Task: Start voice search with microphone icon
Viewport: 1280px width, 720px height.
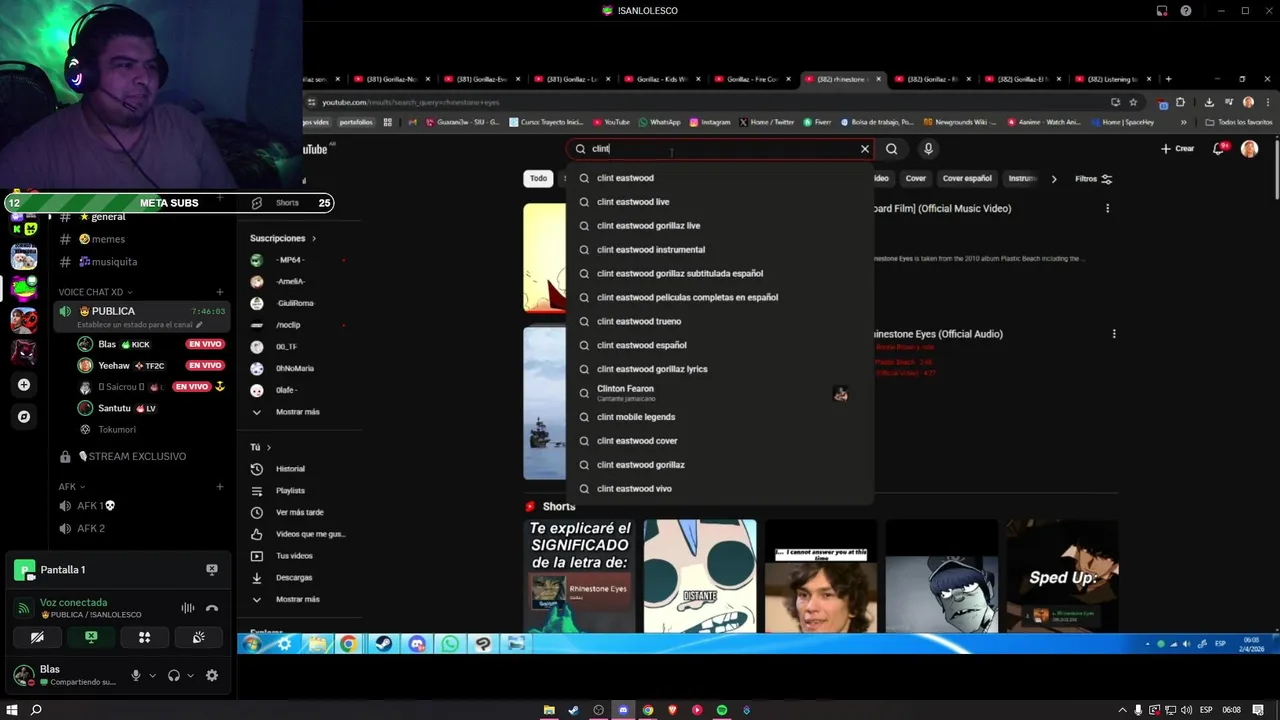Action: pos(928,149)
